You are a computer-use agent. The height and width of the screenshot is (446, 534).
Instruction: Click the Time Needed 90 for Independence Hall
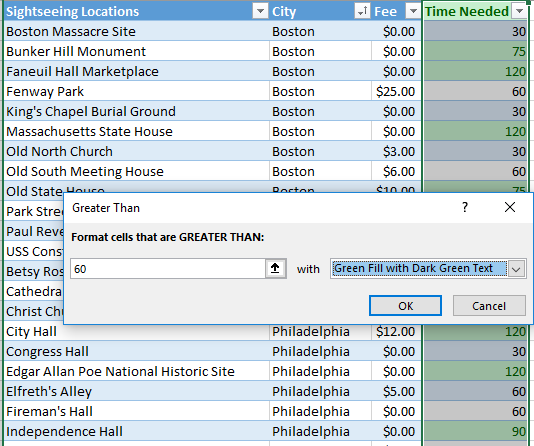pyautogui.click(x=475, y=431)
